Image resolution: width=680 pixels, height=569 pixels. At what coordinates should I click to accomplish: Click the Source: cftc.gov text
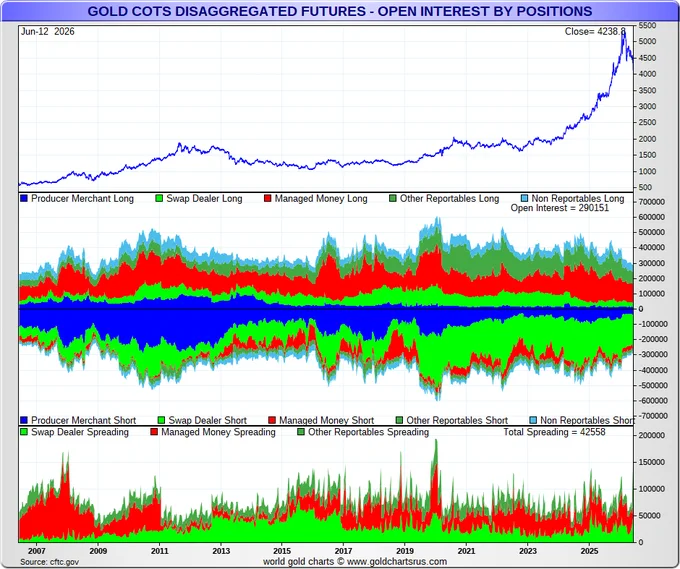49,562
